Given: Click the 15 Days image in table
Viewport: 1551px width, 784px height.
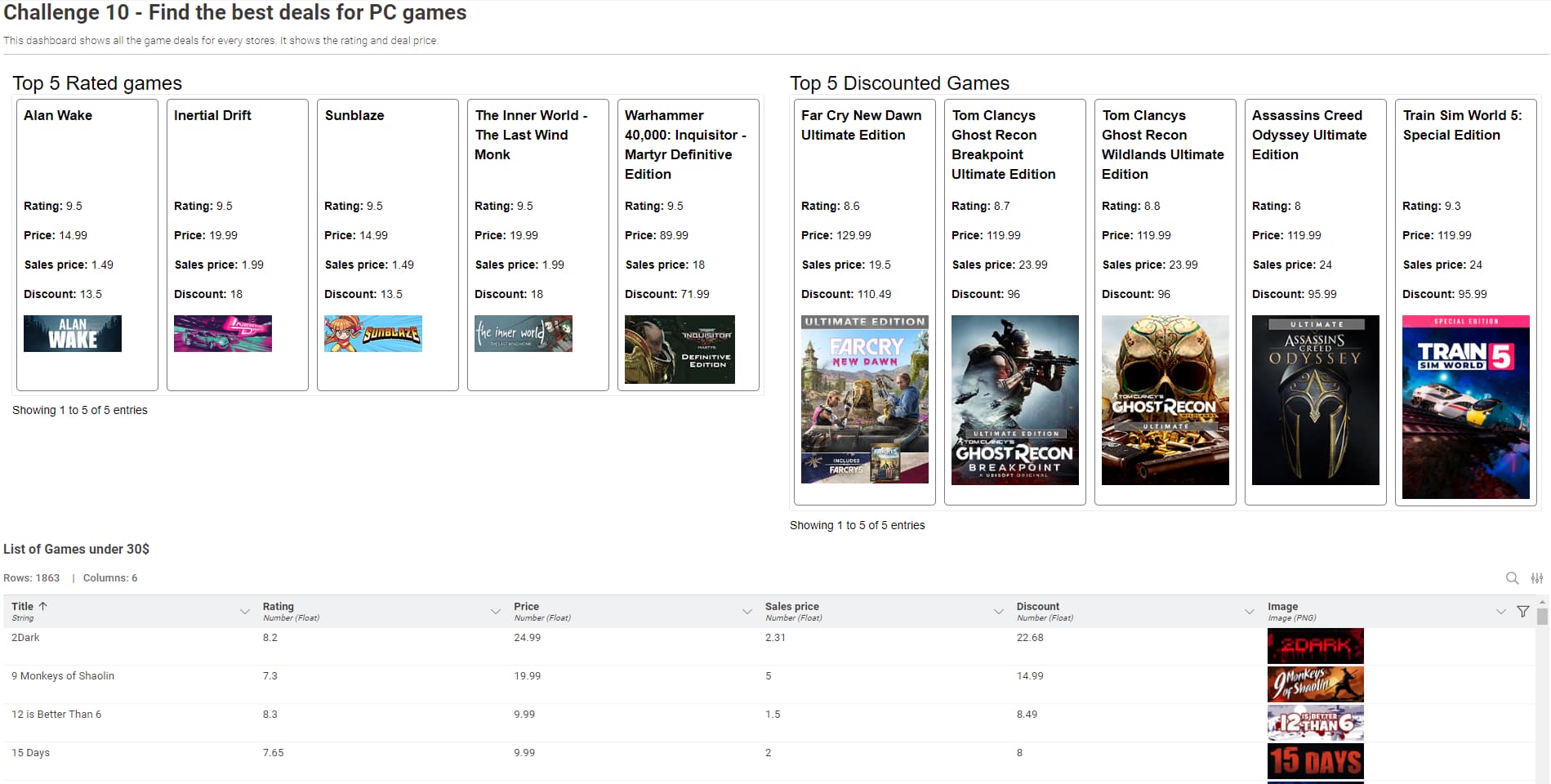Looking at the screenshot, I should 1316,761.
